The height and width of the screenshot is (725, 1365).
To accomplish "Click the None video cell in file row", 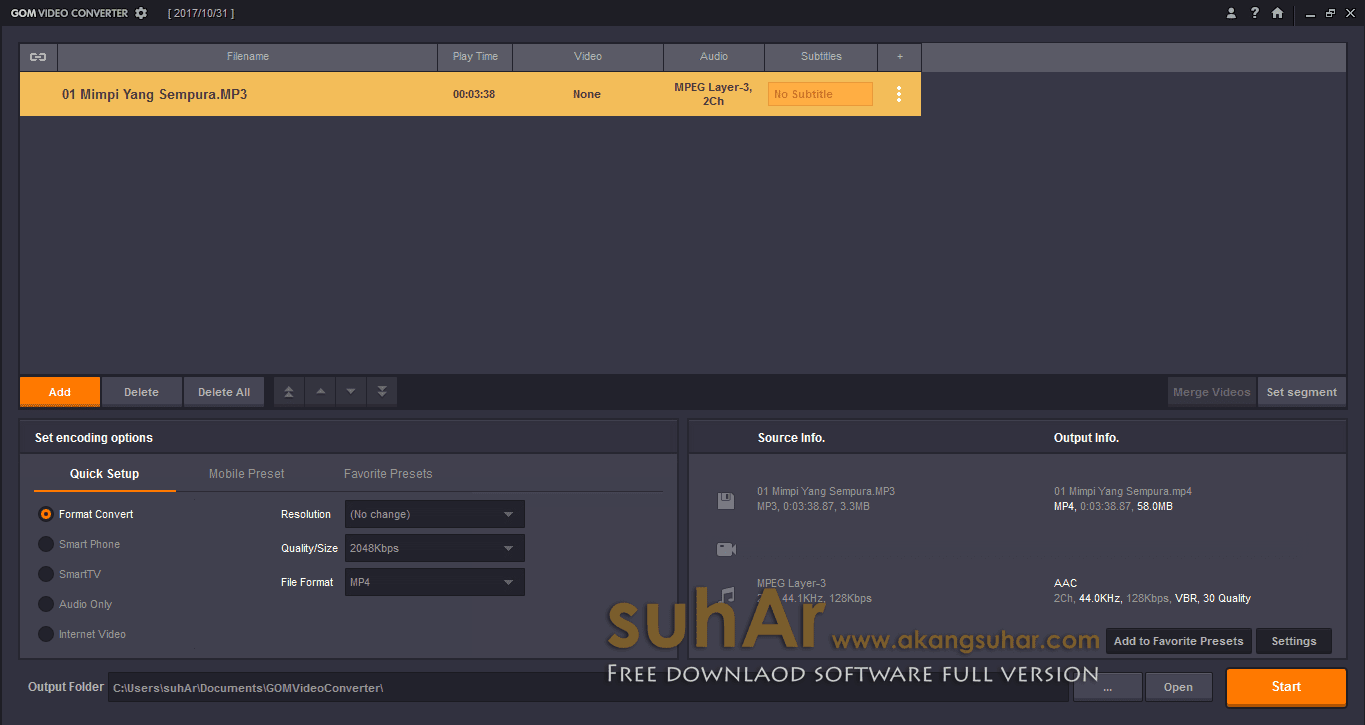I will 587,94.
